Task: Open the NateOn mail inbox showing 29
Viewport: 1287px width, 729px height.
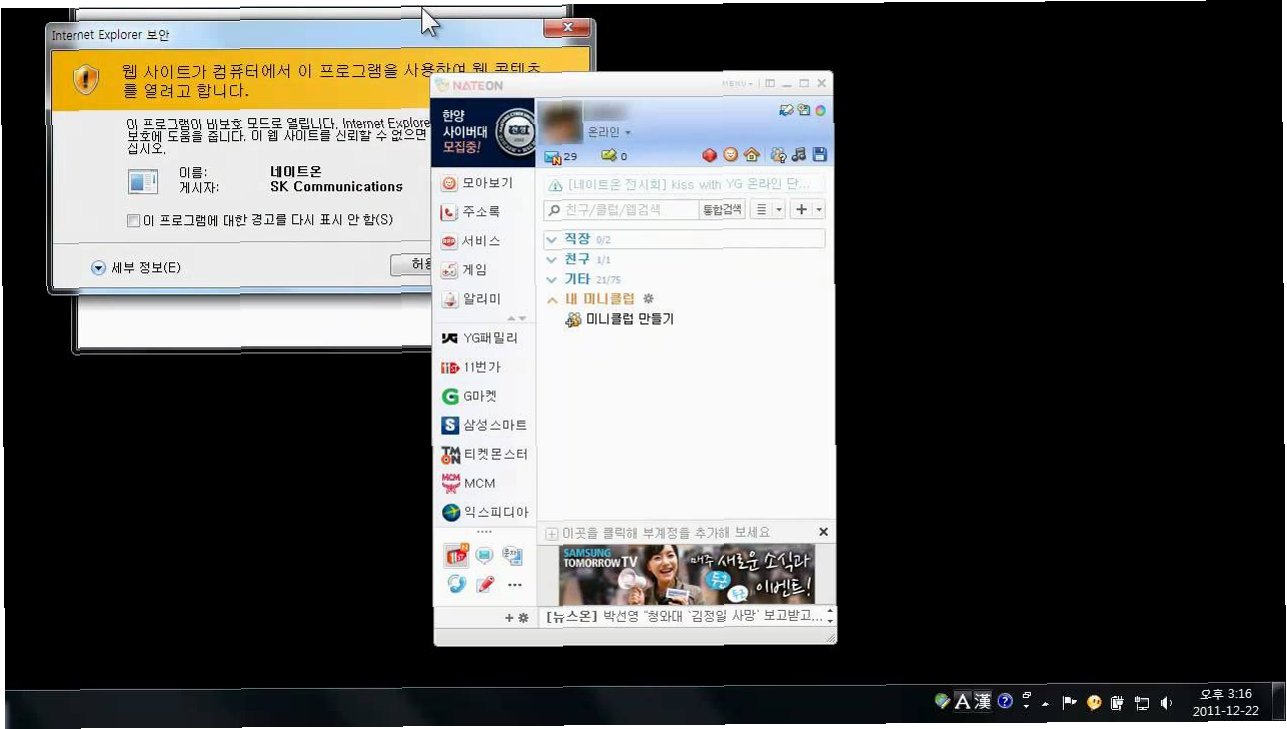Action: point(561,156)
